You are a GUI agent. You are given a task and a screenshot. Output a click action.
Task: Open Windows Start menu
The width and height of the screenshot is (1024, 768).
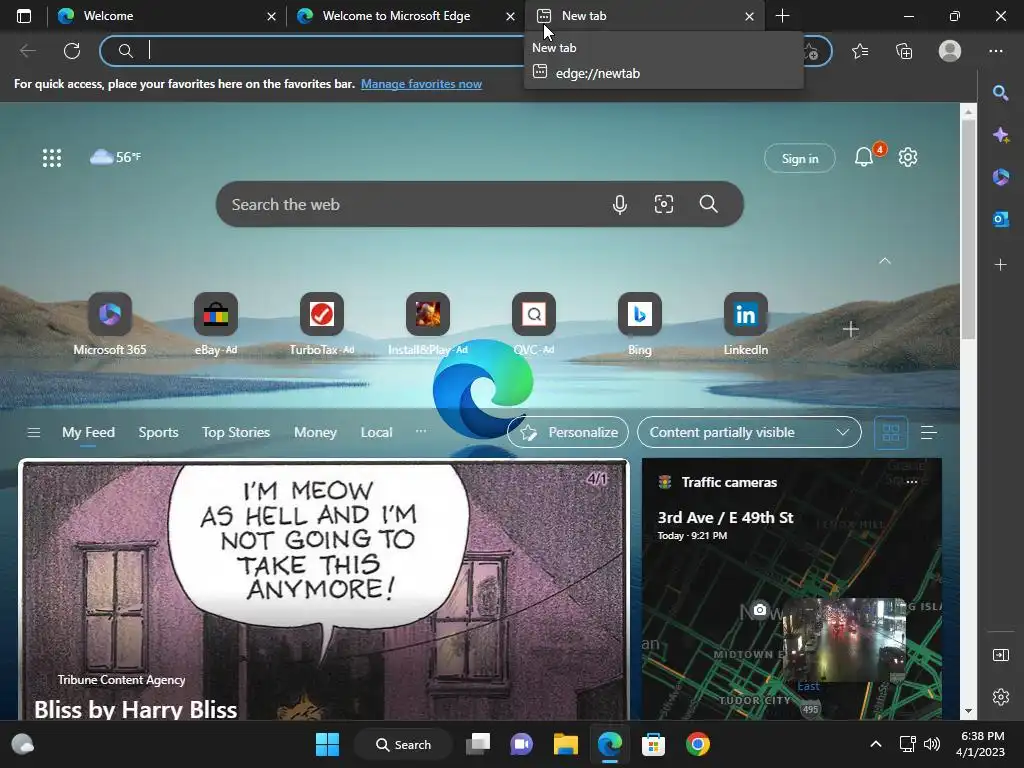327,744
